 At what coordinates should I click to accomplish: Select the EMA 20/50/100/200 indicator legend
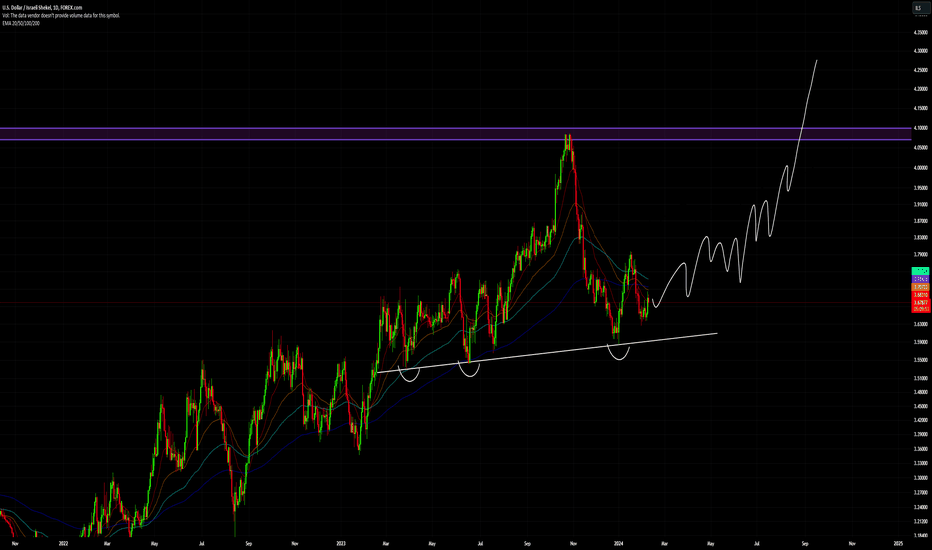pyautogui.click(x=21, y=23)
